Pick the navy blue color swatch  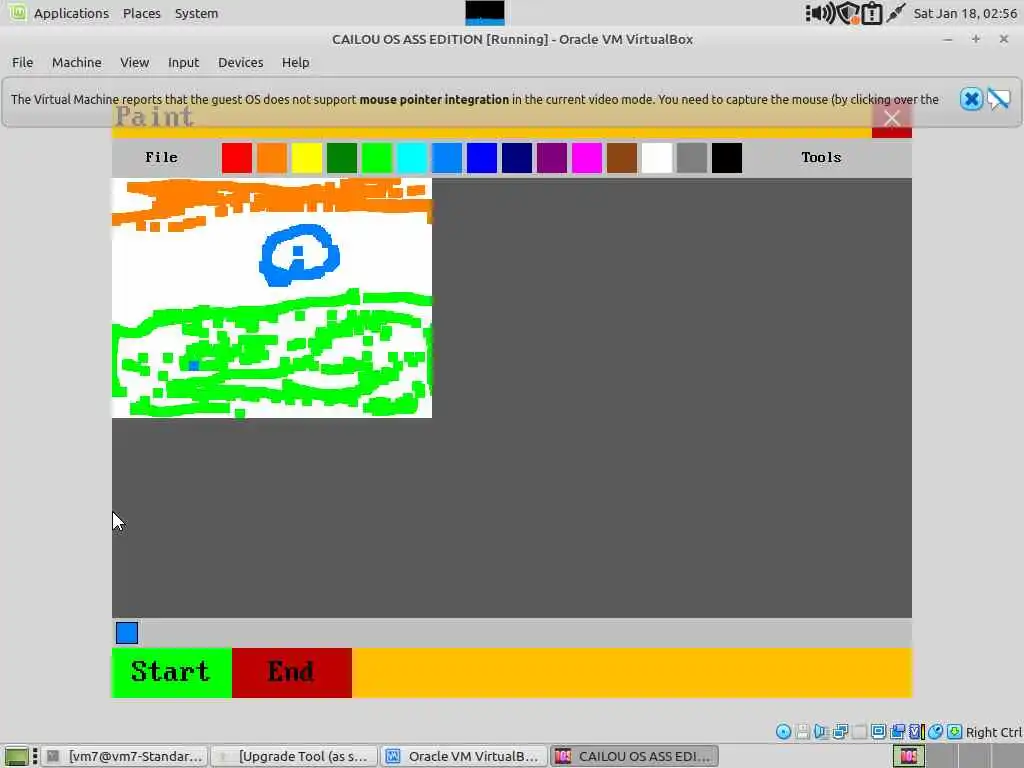[x=517, y=158]
